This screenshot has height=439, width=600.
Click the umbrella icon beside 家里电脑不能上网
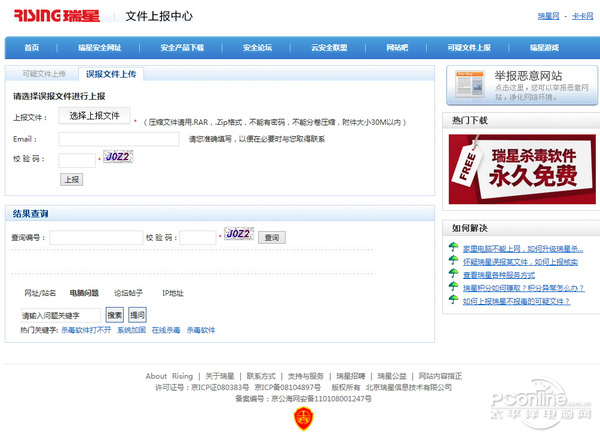coord(454,247)
